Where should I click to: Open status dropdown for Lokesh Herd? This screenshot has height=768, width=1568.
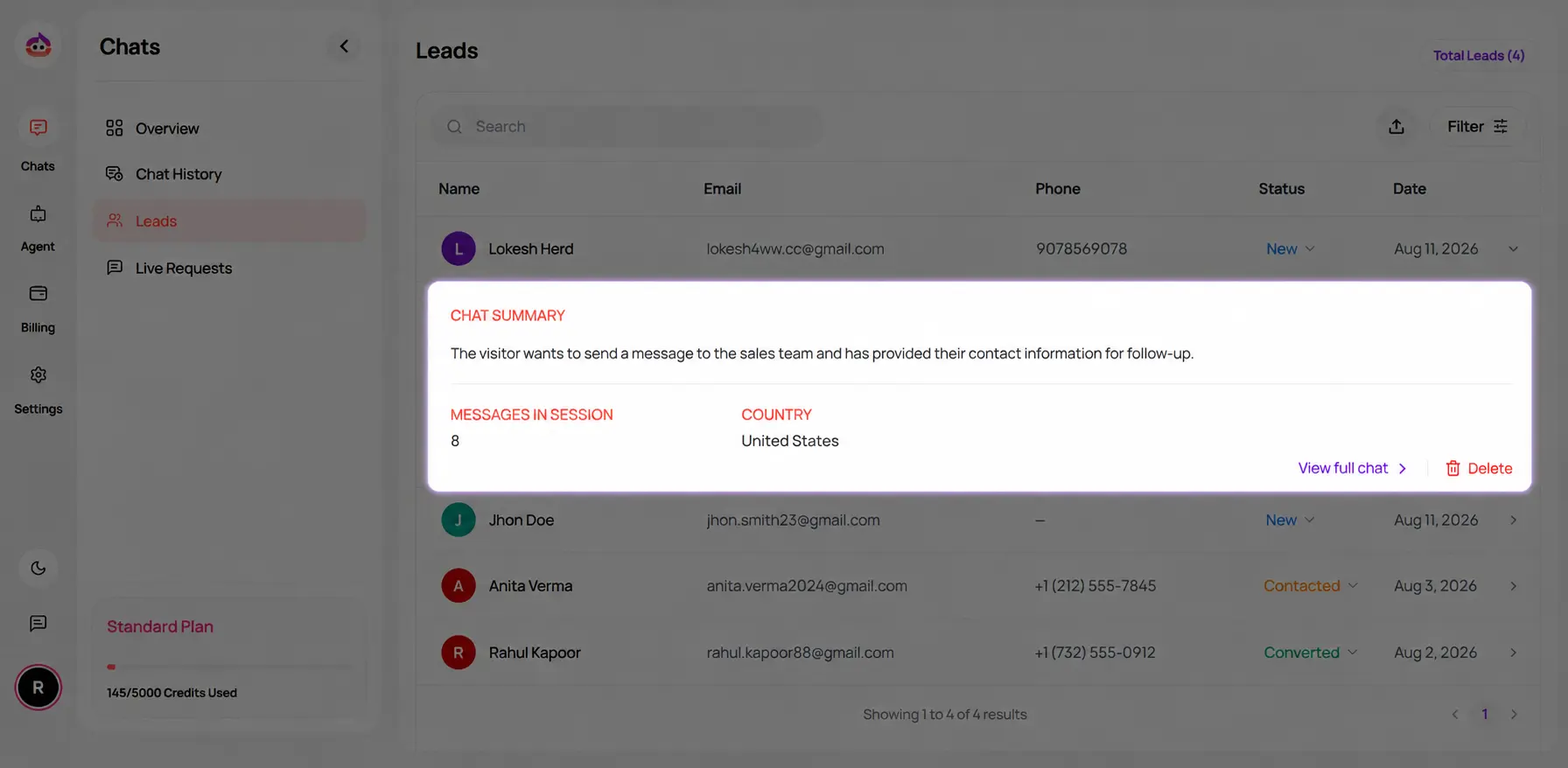pyautogui.click(x=1291, y=249)
